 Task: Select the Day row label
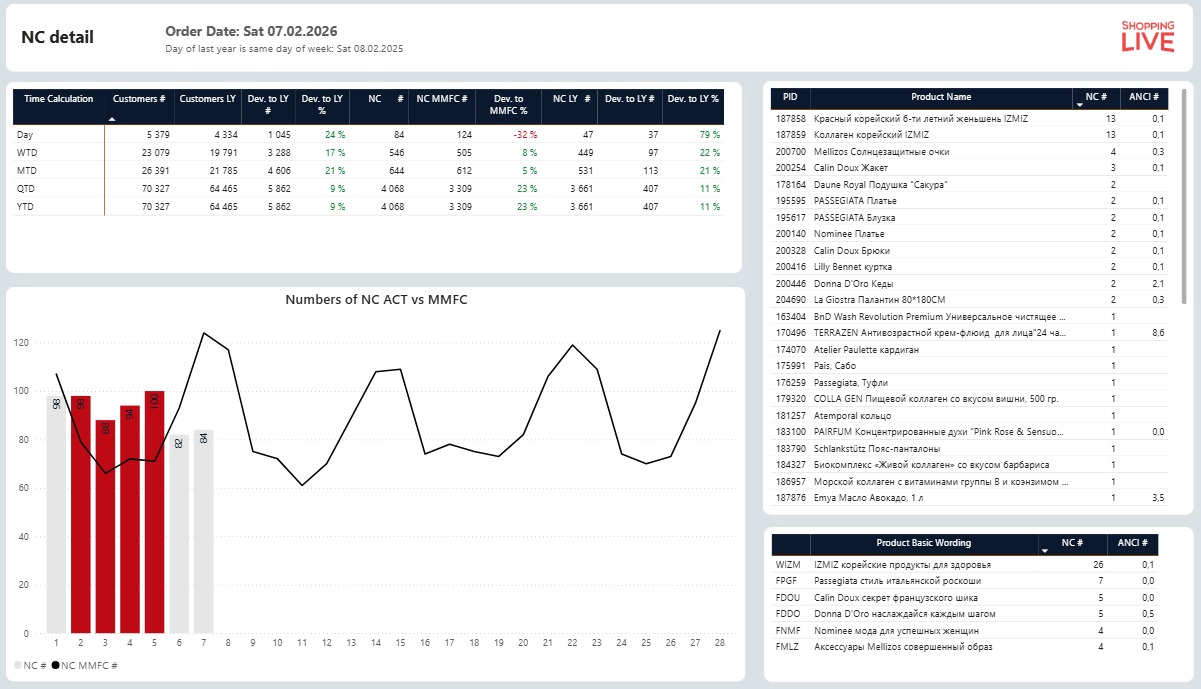[25, 134]
